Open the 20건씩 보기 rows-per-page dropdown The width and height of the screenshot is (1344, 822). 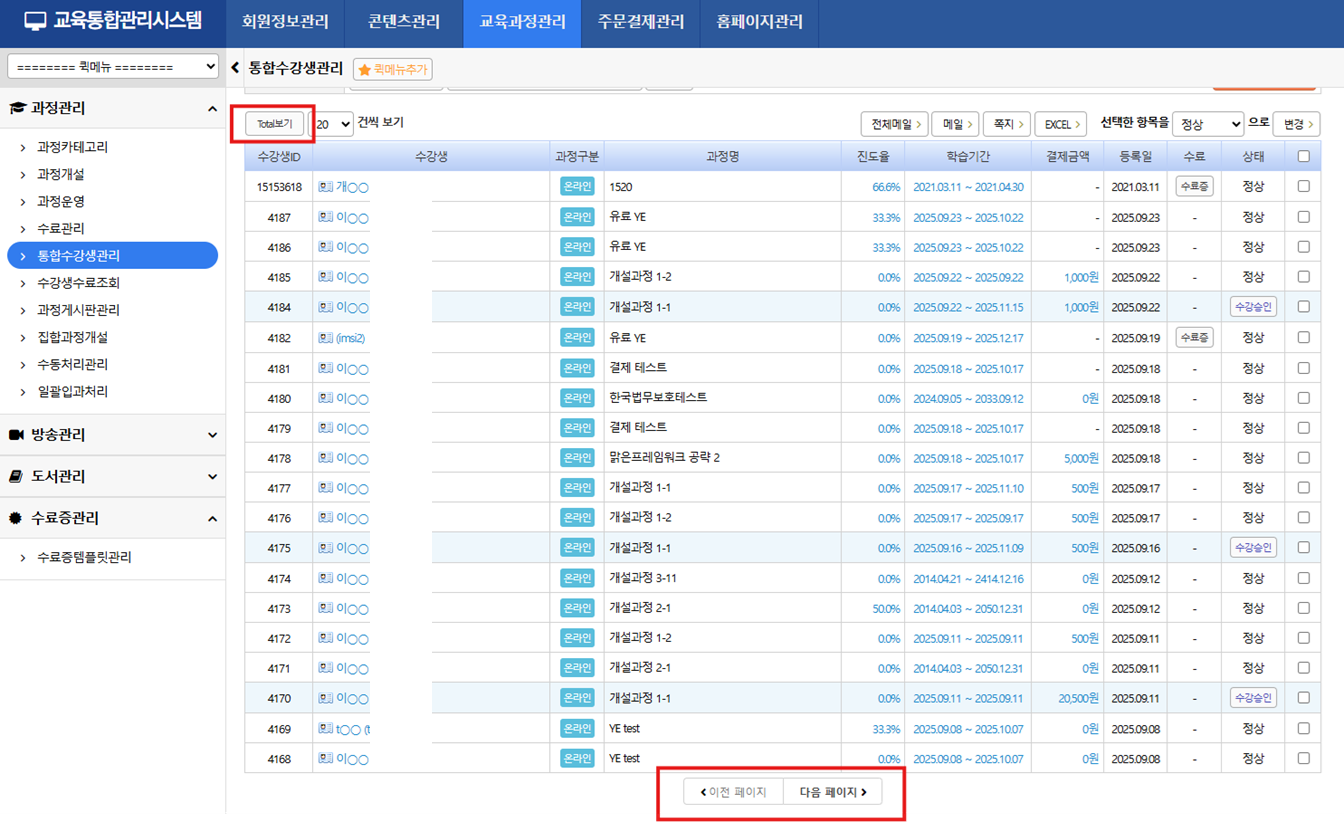333,124
